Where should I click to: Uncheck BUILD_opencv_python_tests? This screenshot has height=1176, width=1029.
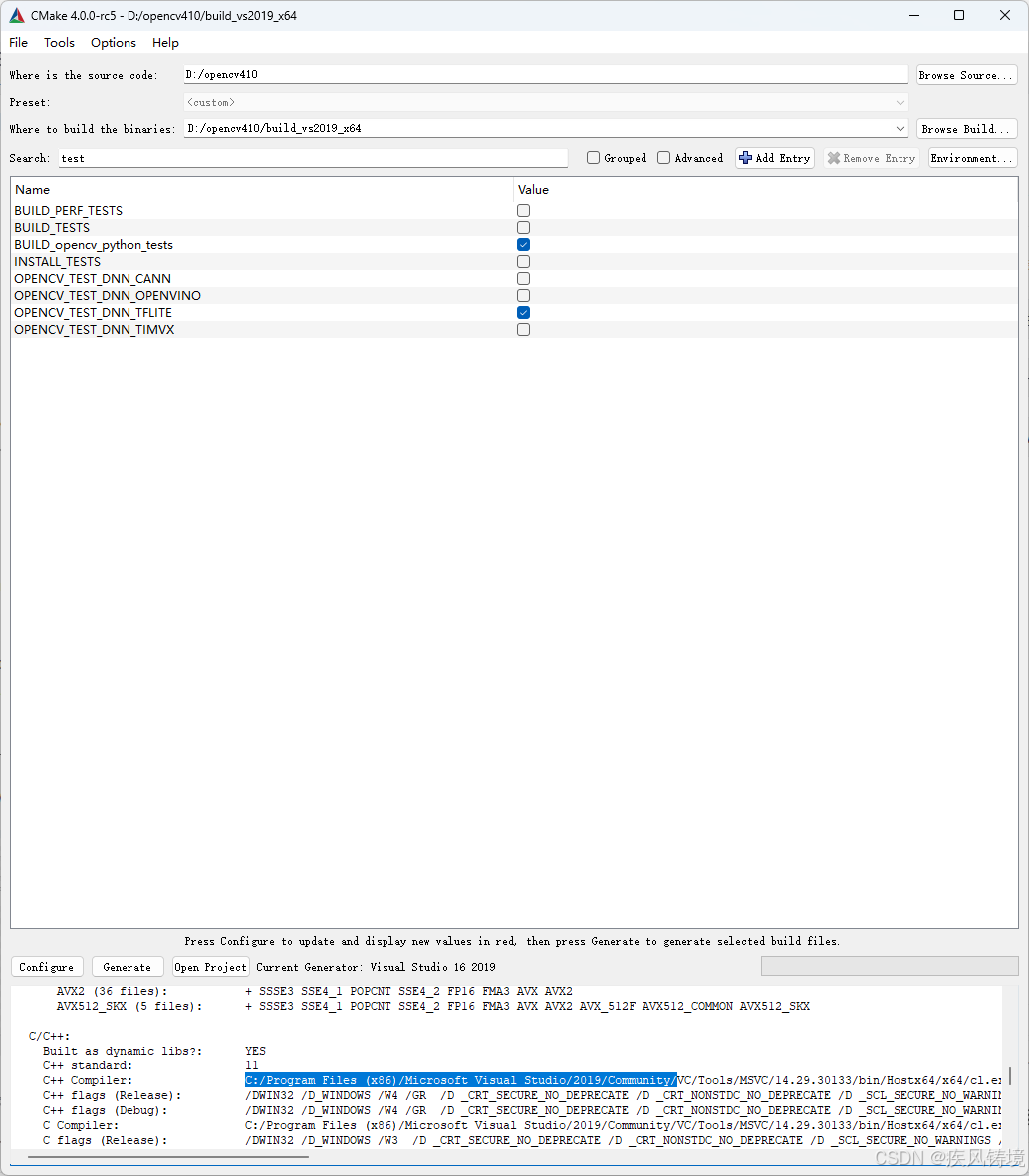524,245
